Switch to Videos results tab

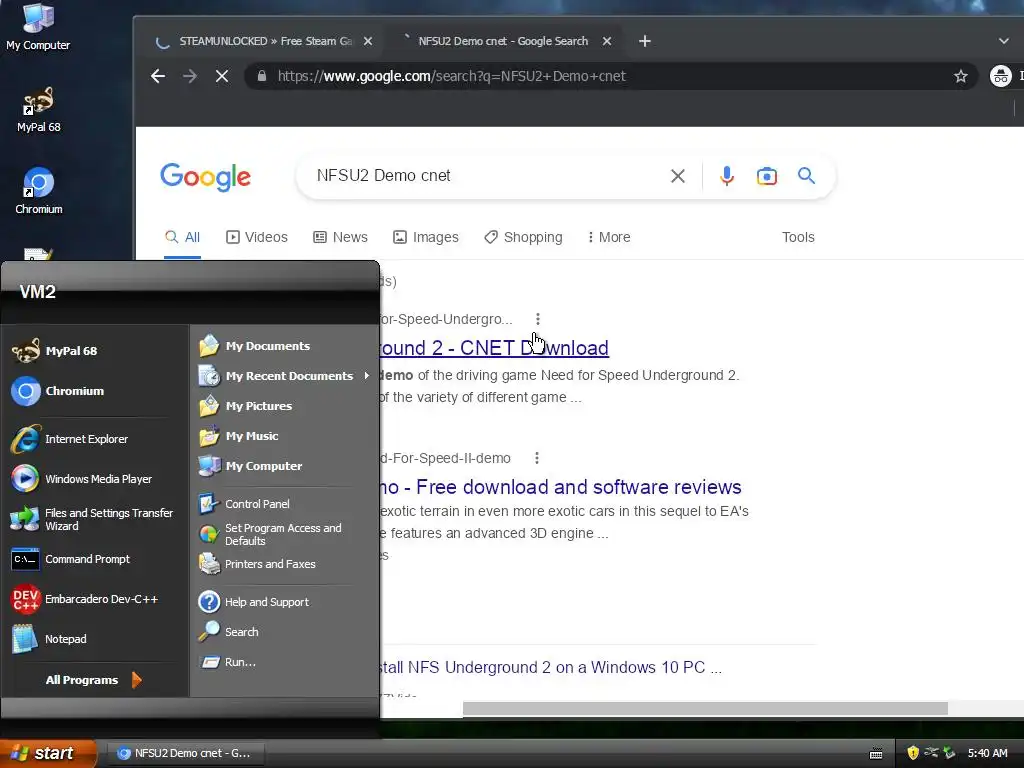(257, 237)
